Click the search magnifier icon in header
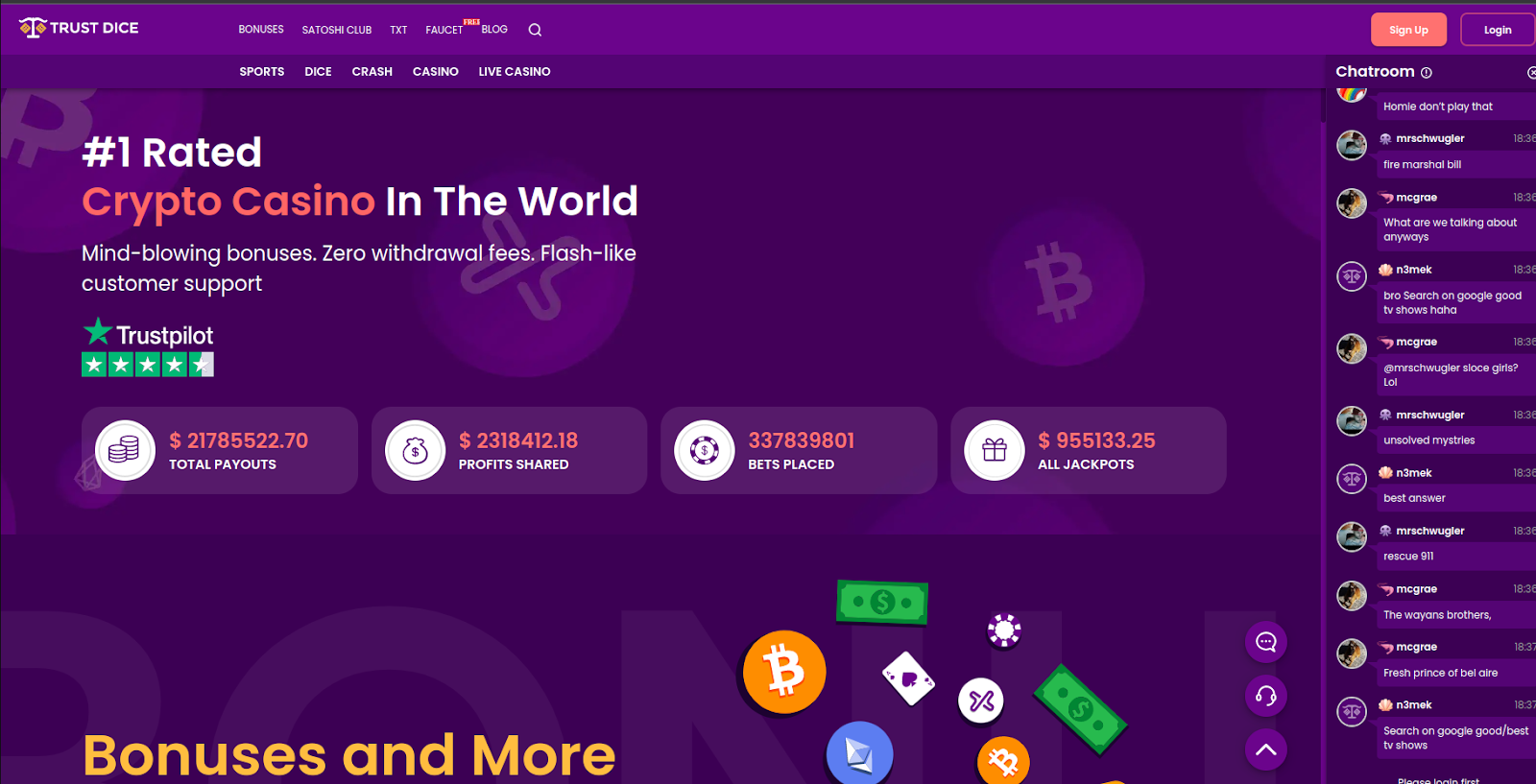 [535, 30]
